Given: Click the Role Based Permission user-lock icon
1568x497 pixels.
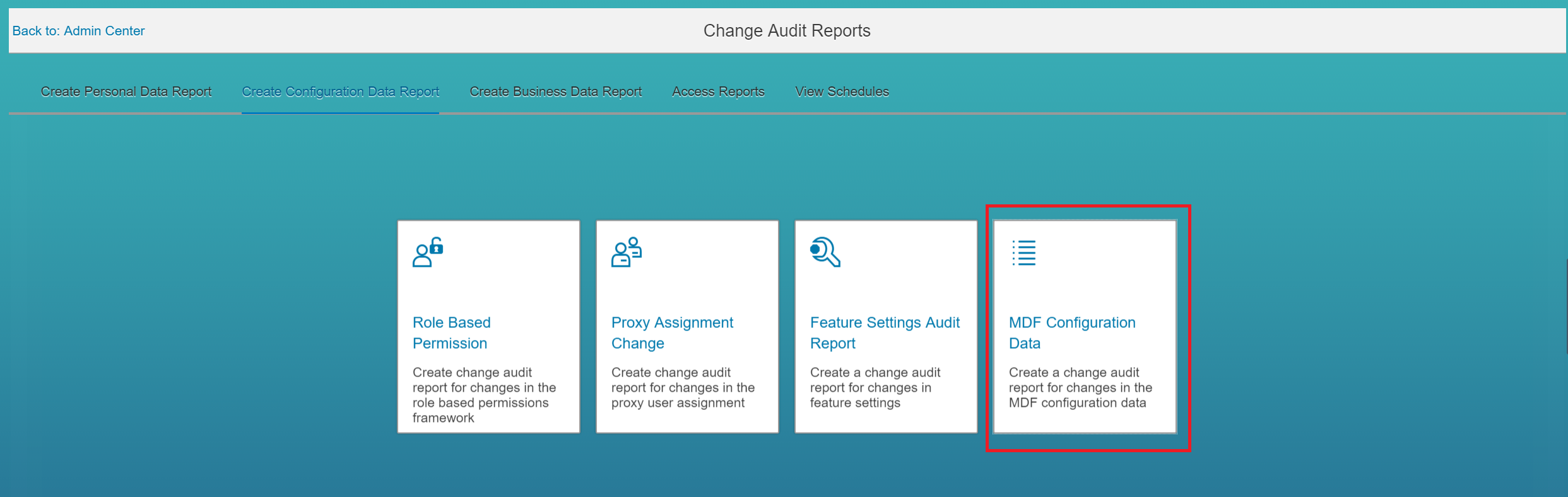Looking at the screenshot, I should pyautogui.click(x=428, y=252).
